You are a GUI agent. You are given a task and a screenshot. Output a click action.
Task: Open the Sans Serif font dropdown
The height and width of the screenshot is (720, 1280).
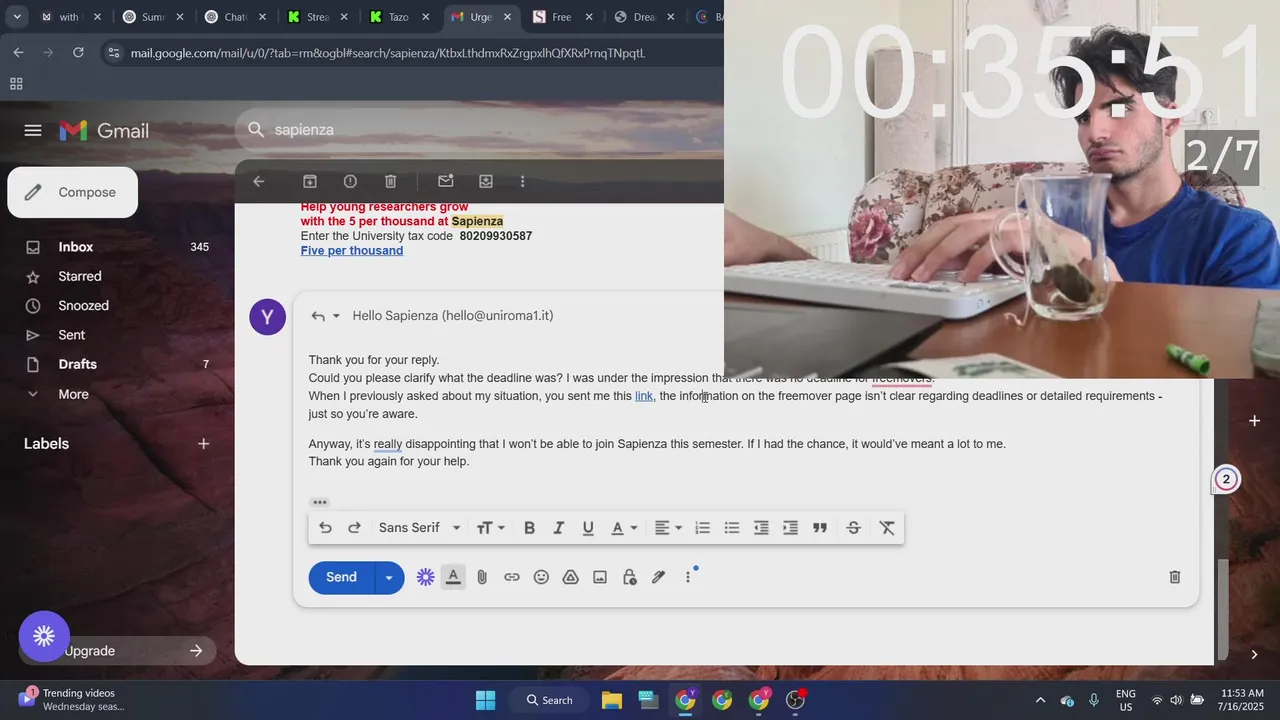(x=419, y=528)
